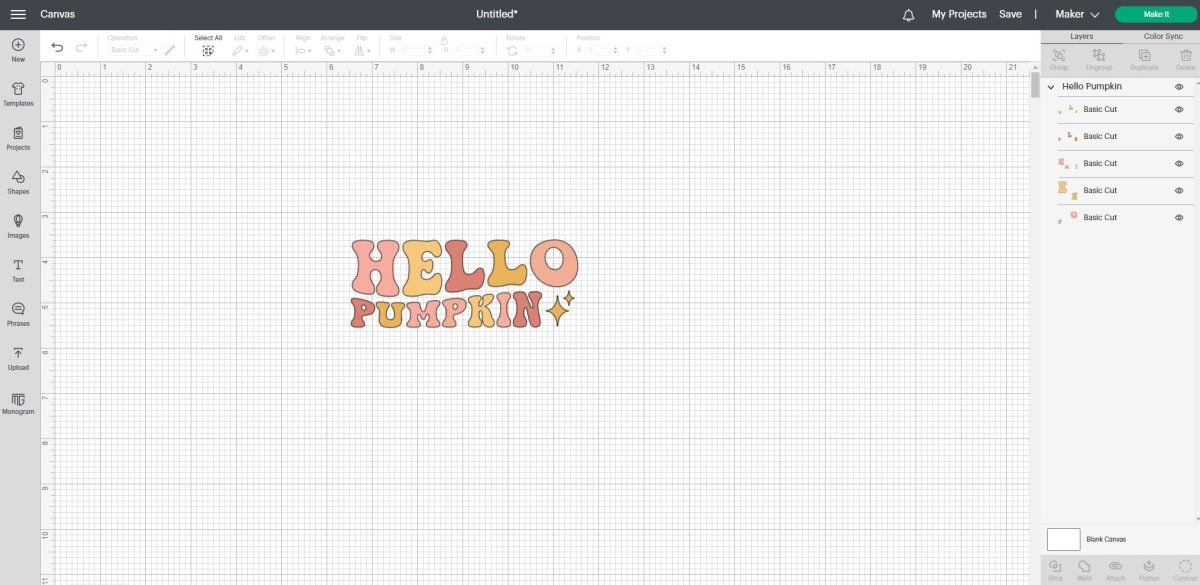Switch to the Color Sync tab

click(x=1162, y=37)
